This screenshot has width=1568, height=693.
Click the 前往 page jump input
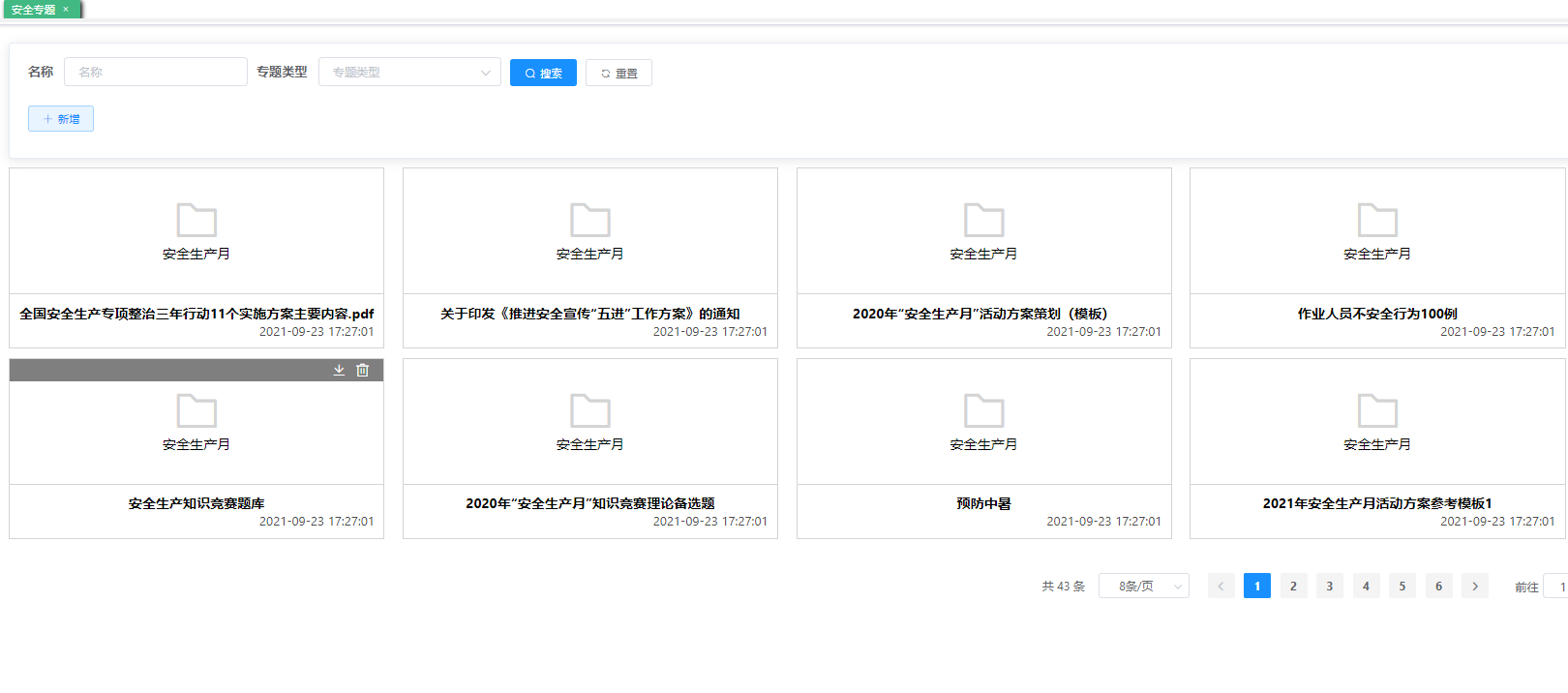click(x=1556, y=586)
